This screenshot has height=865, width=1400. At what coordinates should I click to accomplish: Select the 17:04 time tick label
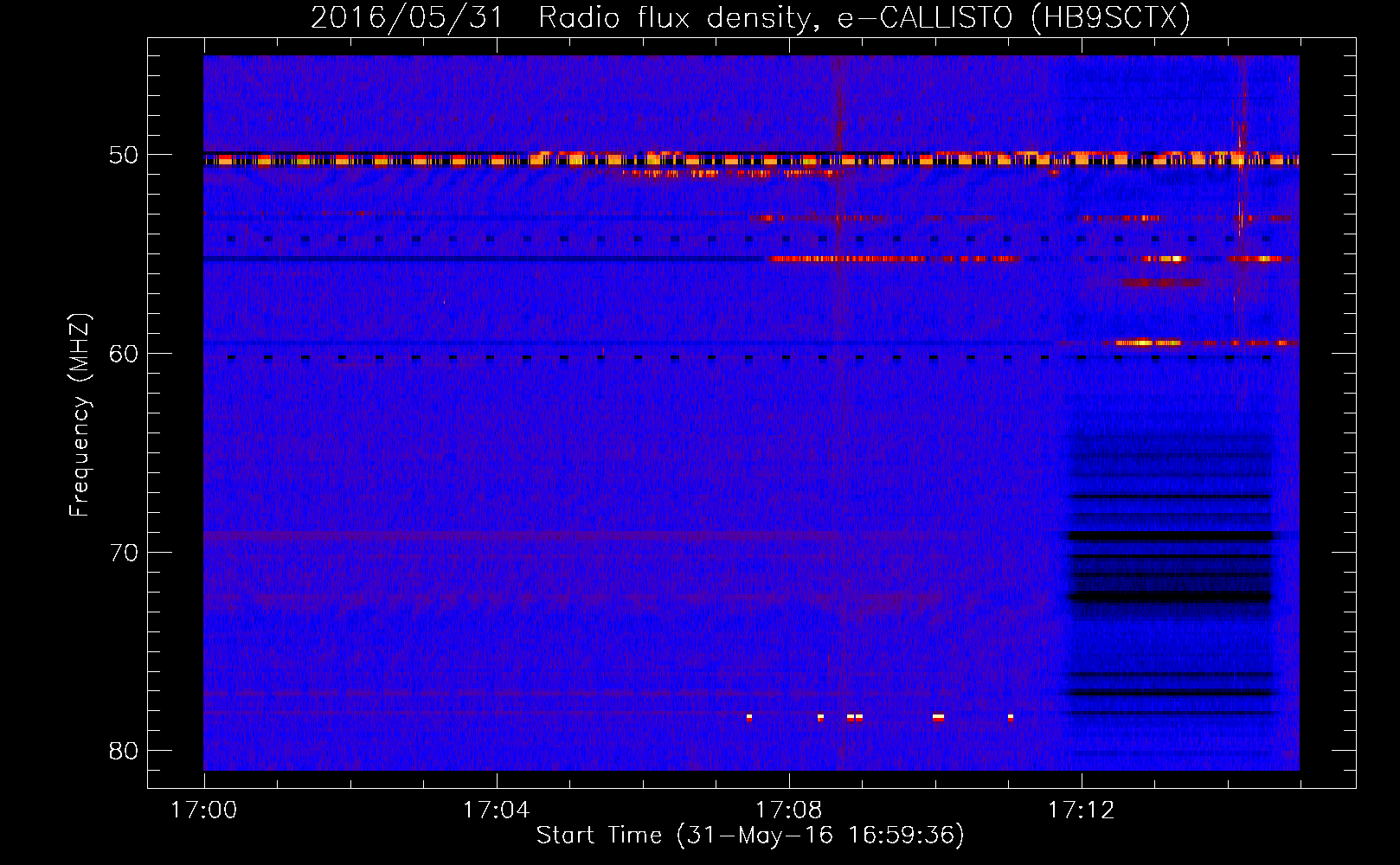(496, 811)
